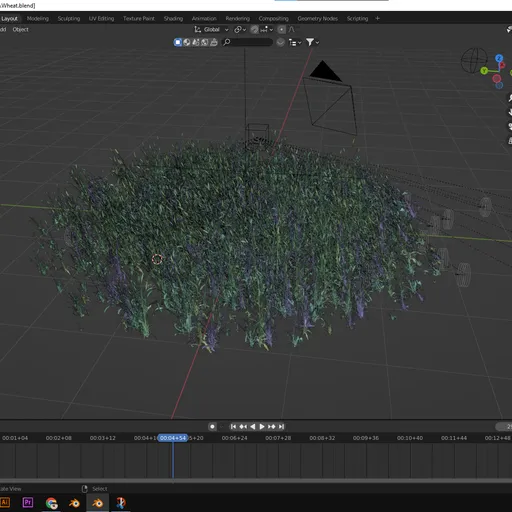
Task: Open the Modeling workspace tab
Action: point(38,19)
